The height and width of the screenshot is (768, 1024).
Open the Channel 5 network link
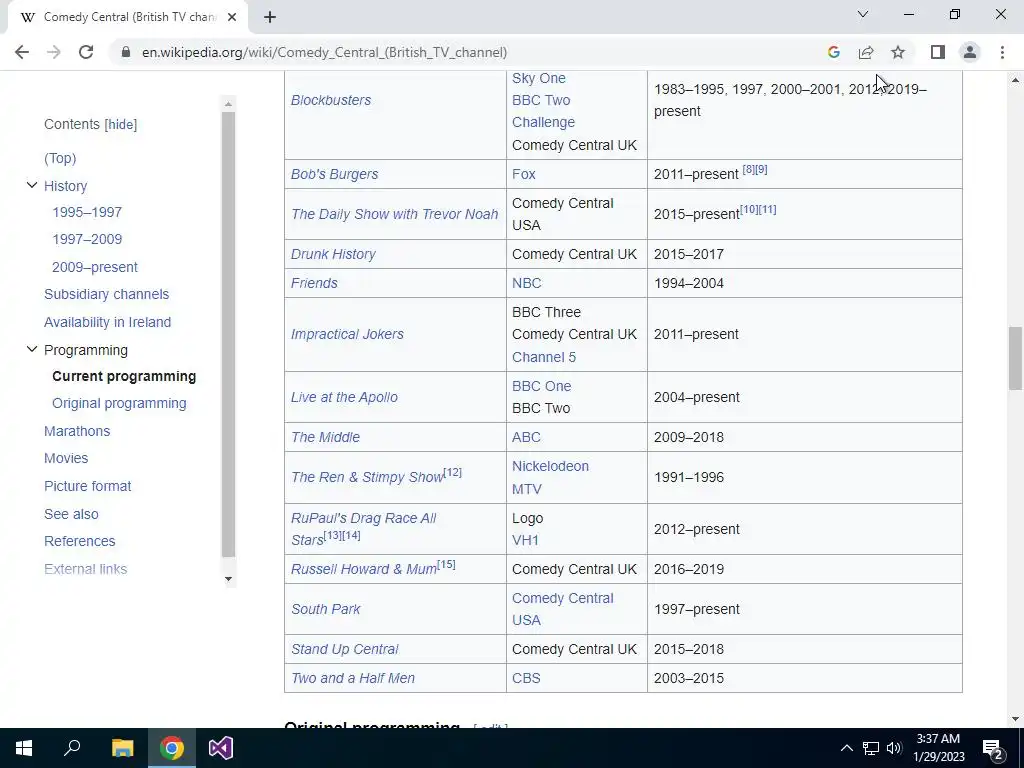point(544,357)
